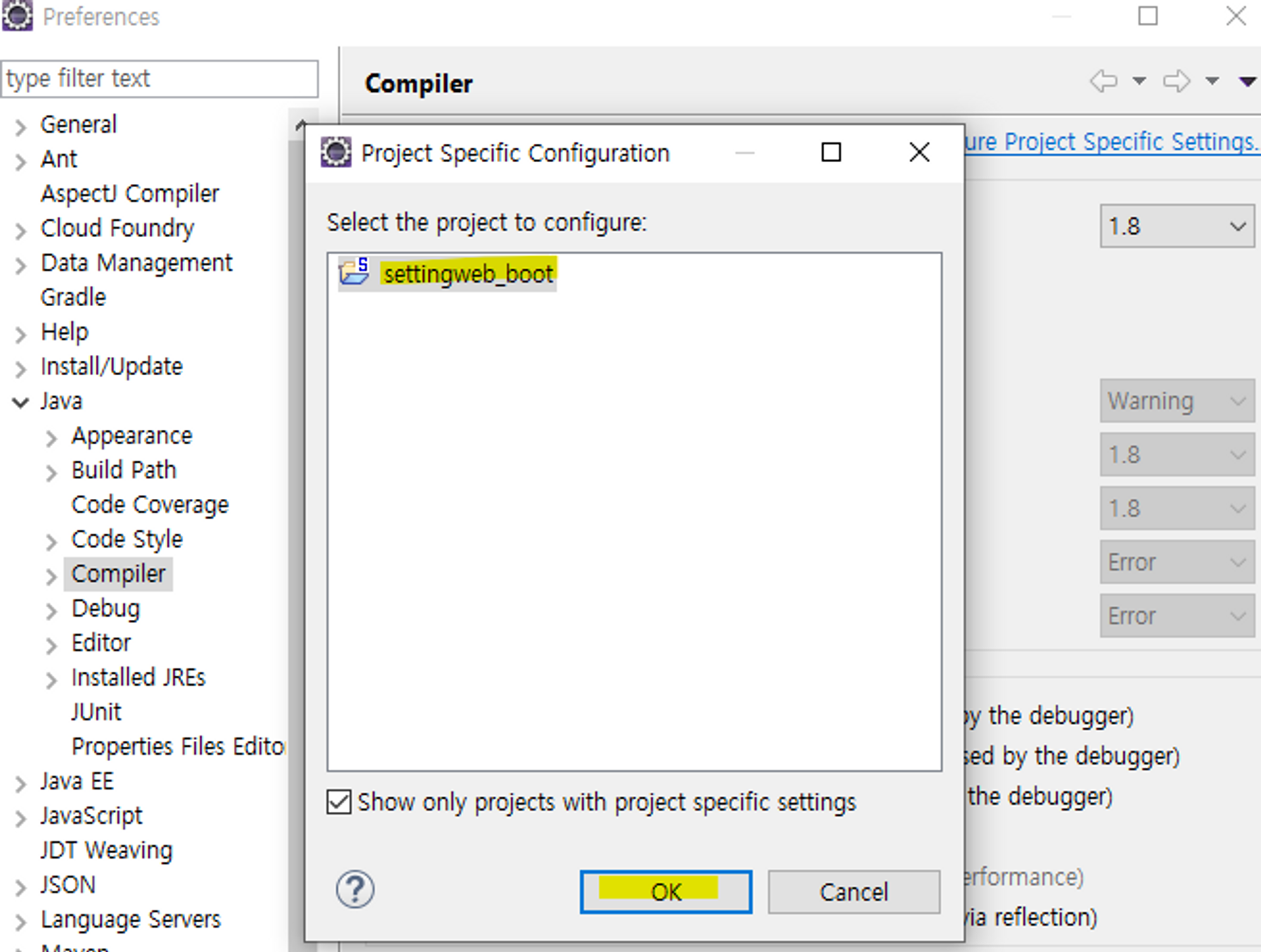Collapse the Java tree node
Viewport: 1261px width, 952px height.
tap(20, 402)
